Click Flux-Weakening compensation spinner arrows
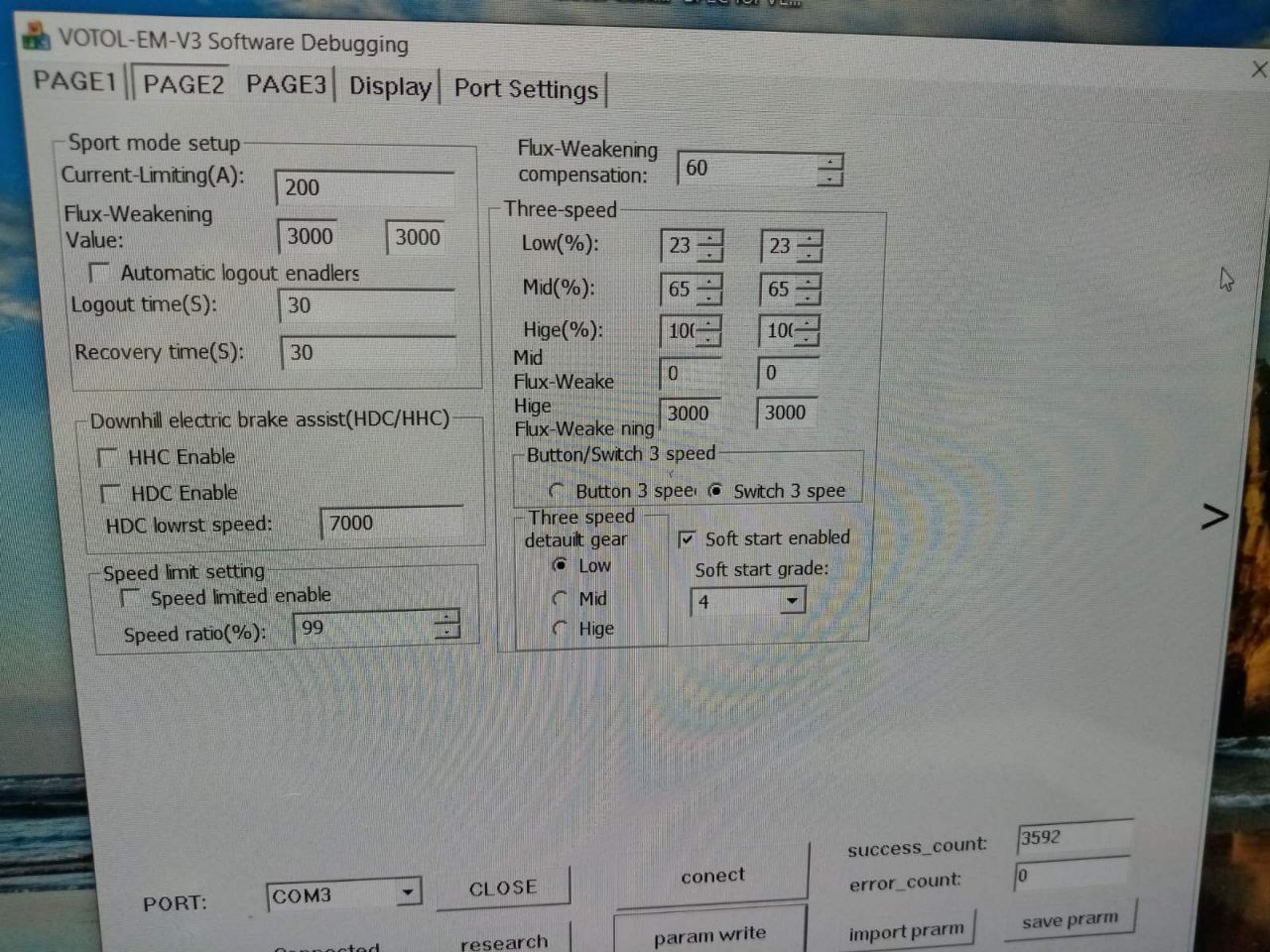 pos(829,171)
